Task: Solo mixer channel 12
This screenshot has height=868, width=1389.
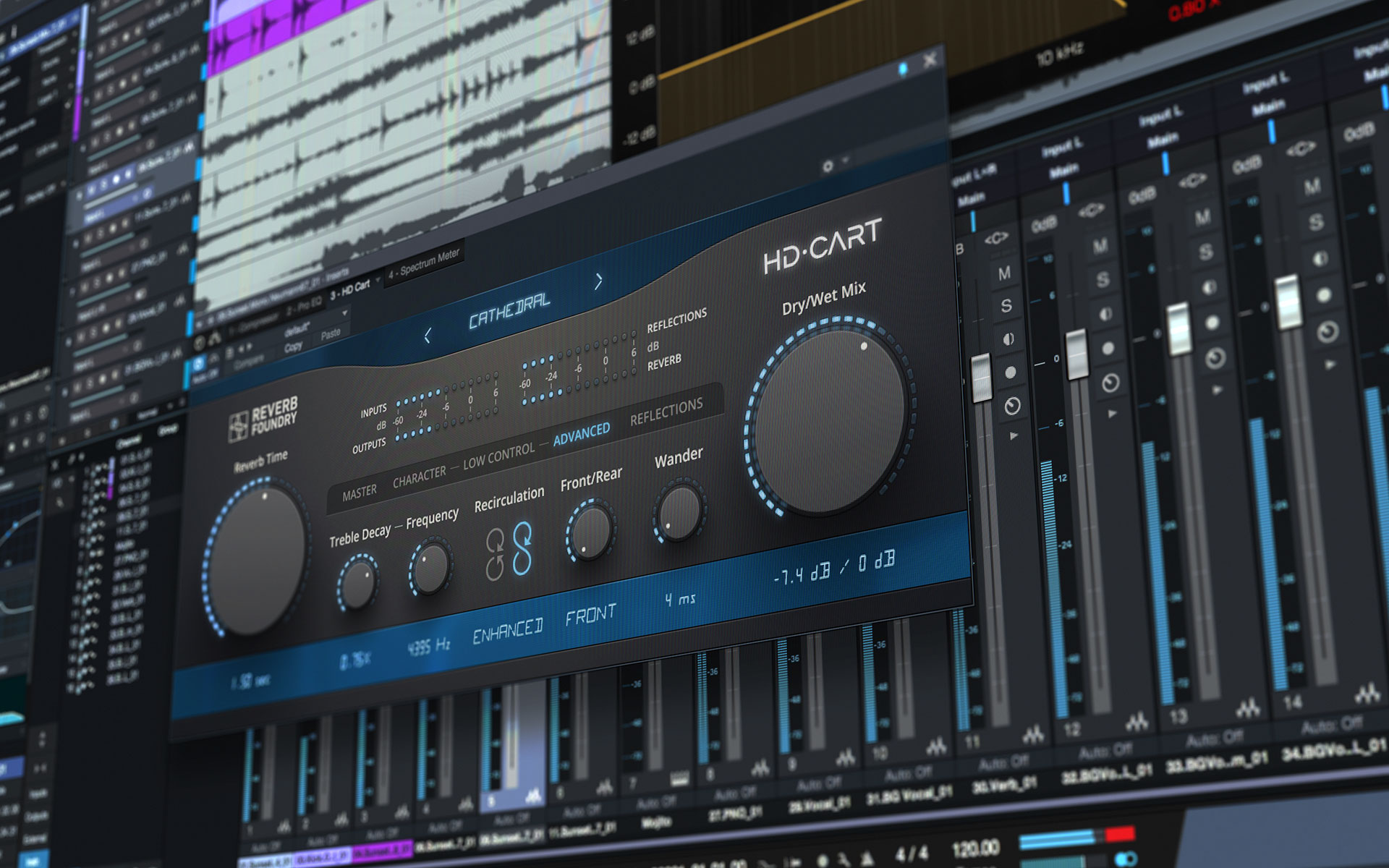Action: pos(1103,280)
